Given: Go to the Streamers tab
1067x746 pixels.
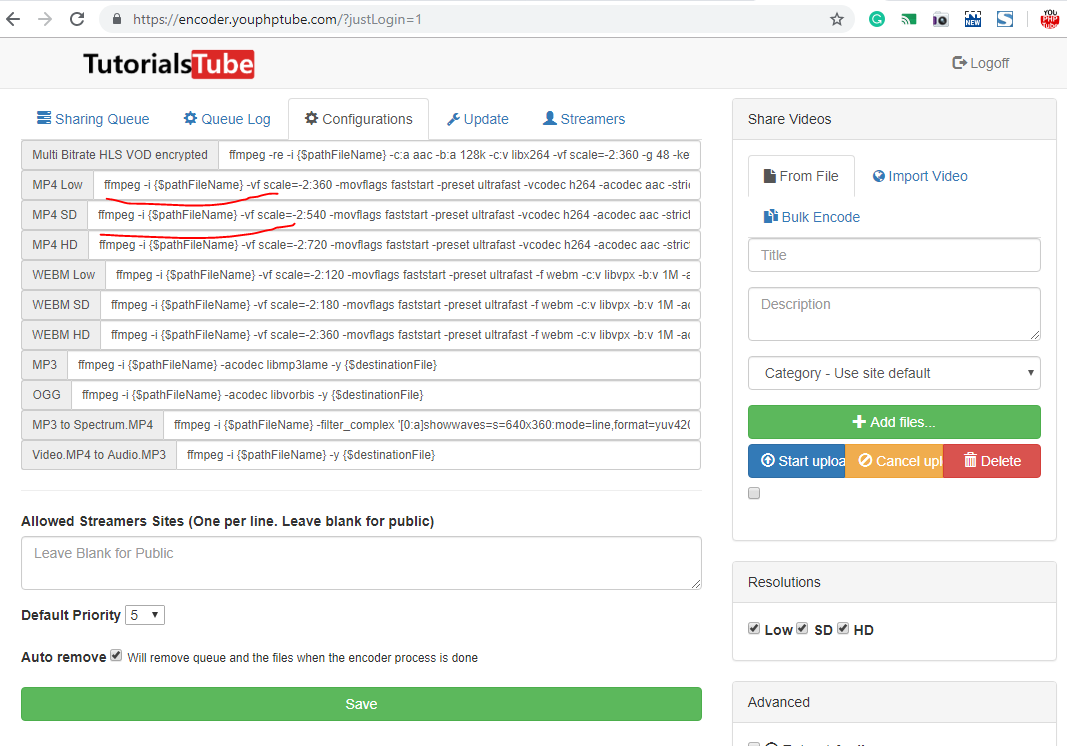Looking at the screenshot, I should (584, 119).
